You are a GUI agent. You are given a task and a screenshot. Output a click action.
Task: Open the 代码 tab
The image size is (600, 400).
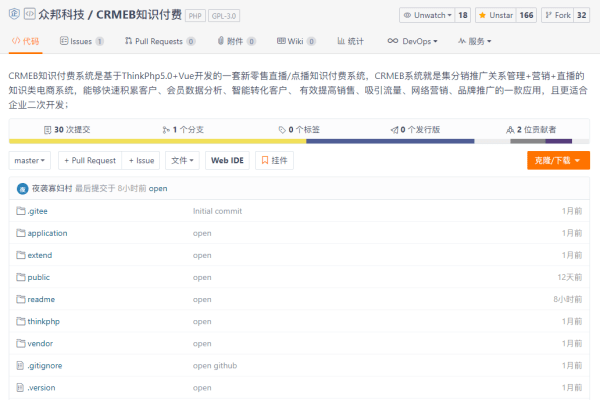click(26, 41)
